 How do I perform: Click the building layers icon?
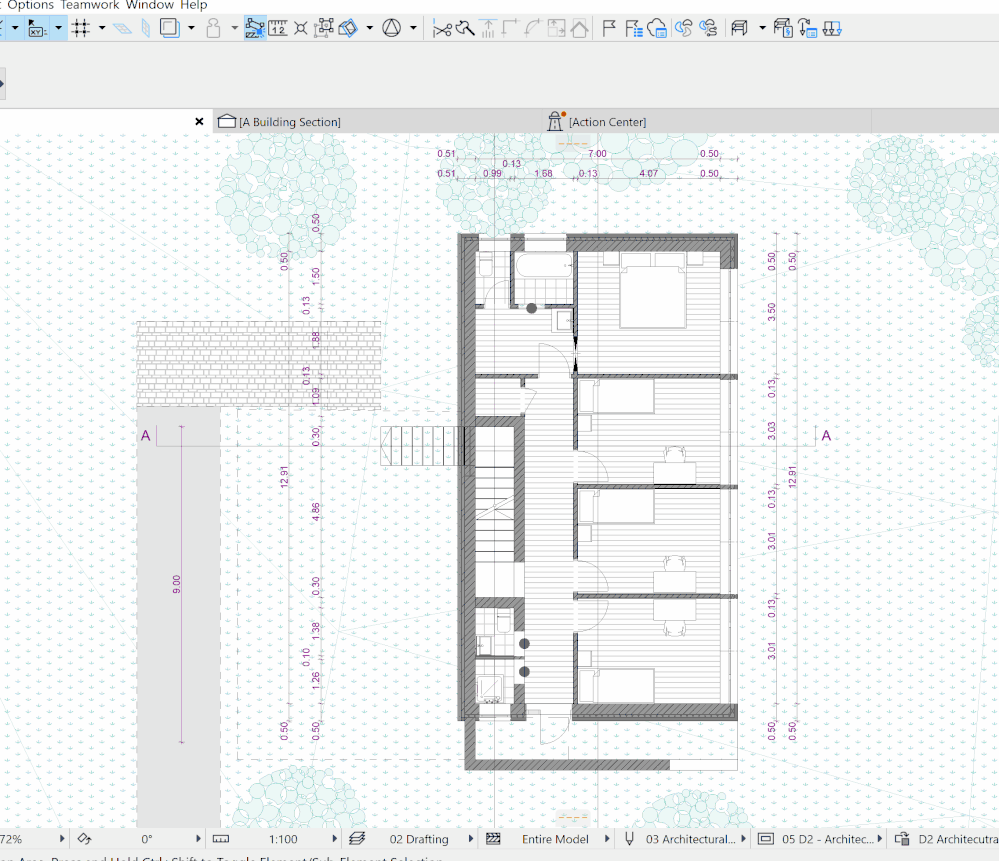click(739, 29)
